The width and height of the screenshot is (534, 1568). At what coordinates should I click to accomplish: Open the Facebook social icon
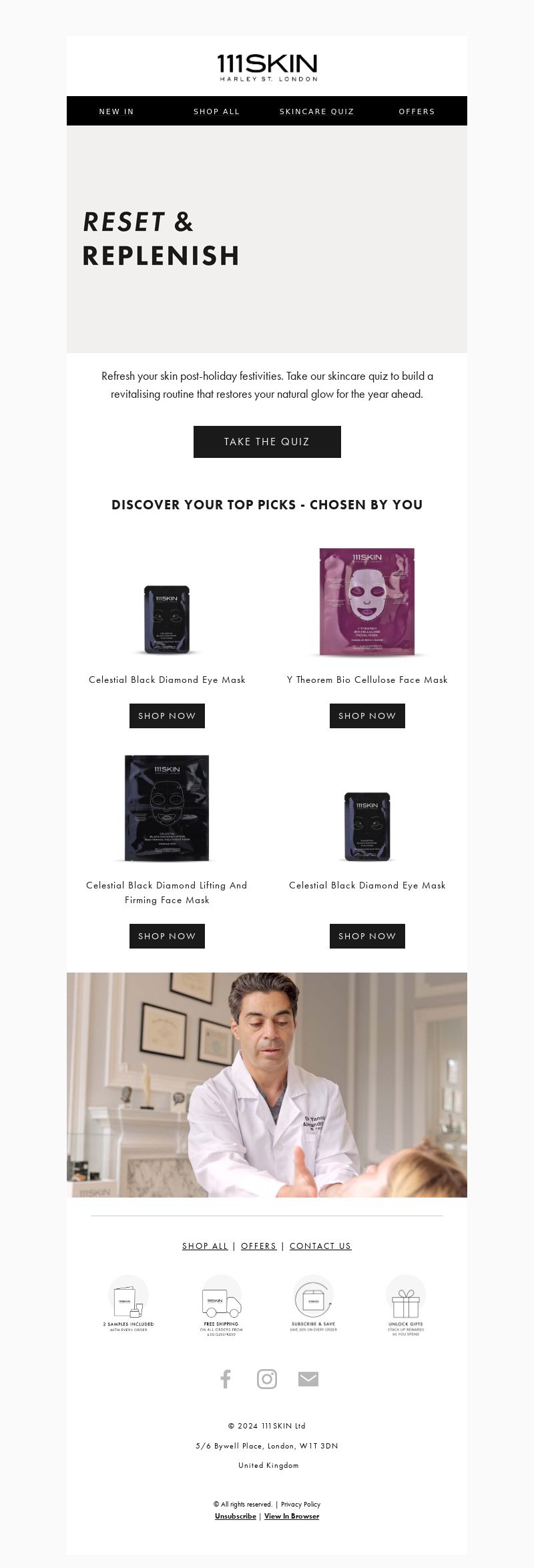coord(226,1379)
